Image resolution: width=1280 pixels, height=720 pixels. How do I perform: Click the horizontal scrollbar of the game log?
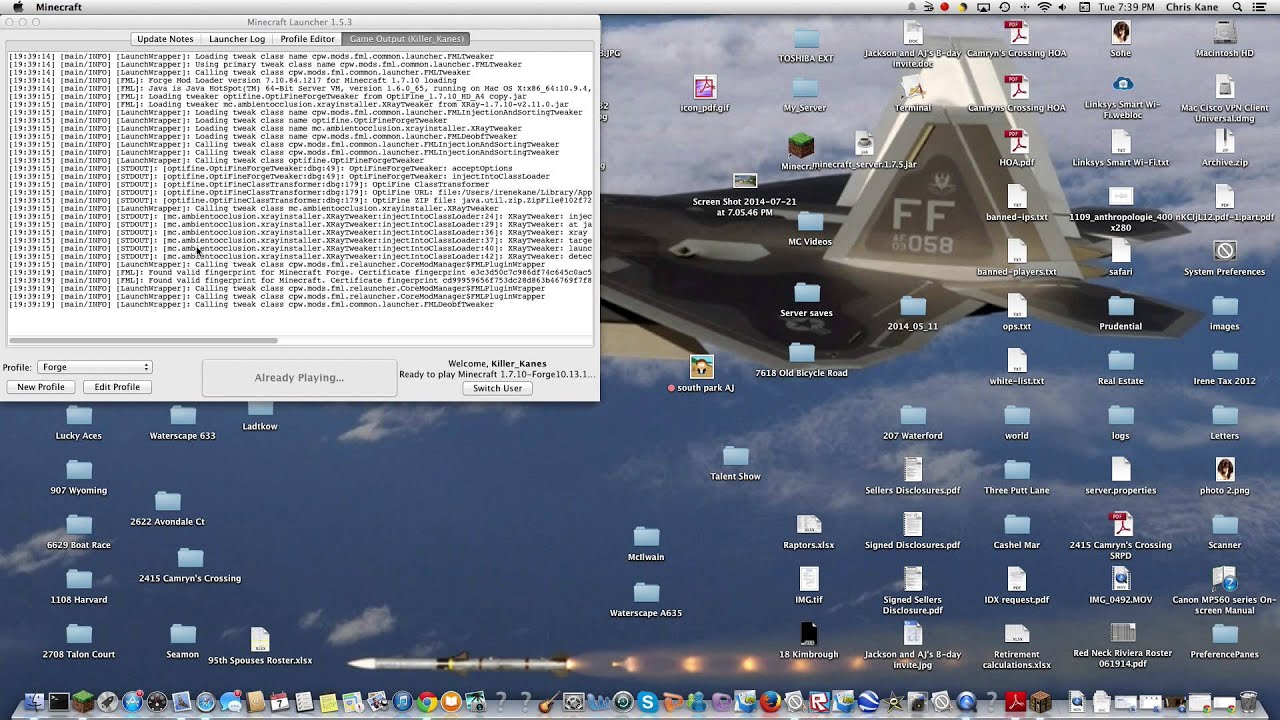(143, 341)
